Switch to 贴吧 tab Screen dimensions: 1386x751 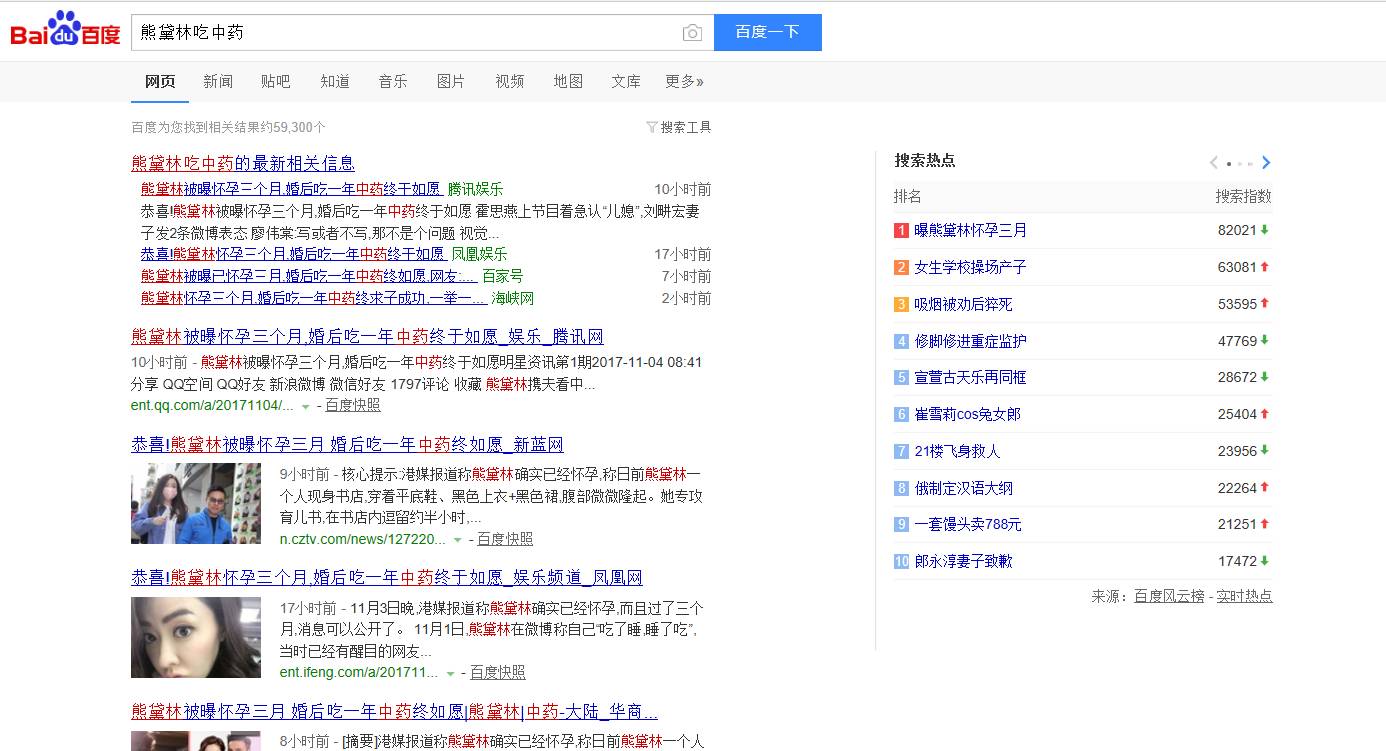click(276, 81)
